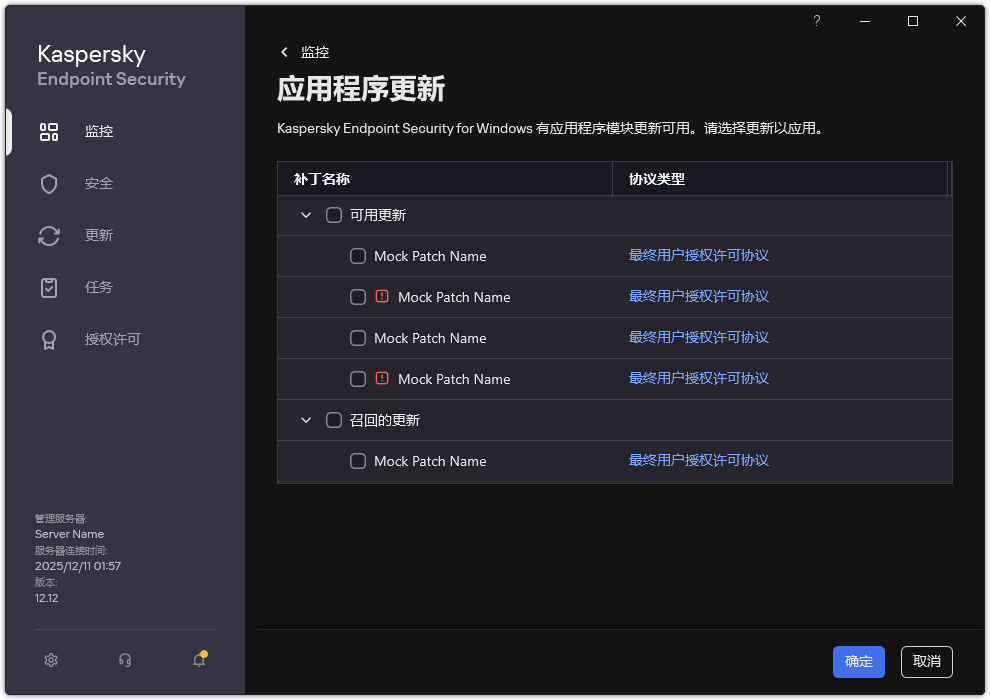Click the 取消 button
Viewport: 990px width, 700px height.
point(926,661)
